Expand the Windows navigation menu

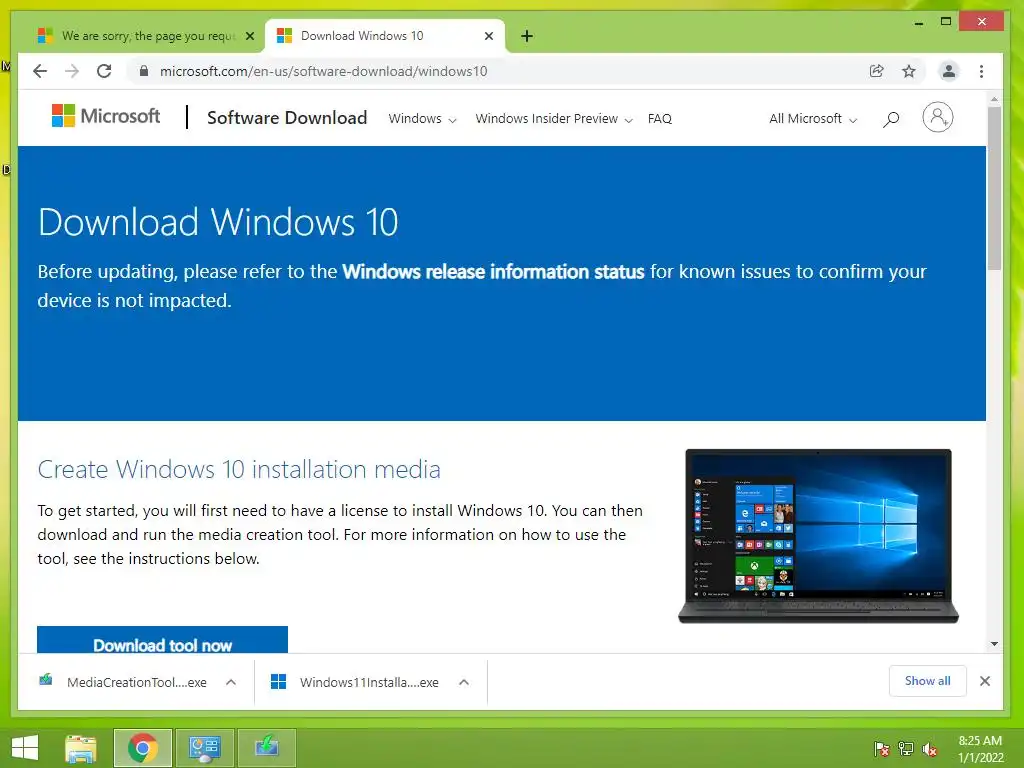(423, 118)
